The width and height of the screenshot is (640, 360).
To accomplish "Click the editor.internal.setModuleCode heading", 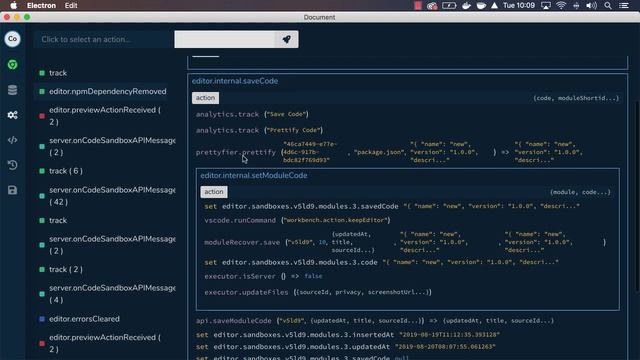I will 253,175.
